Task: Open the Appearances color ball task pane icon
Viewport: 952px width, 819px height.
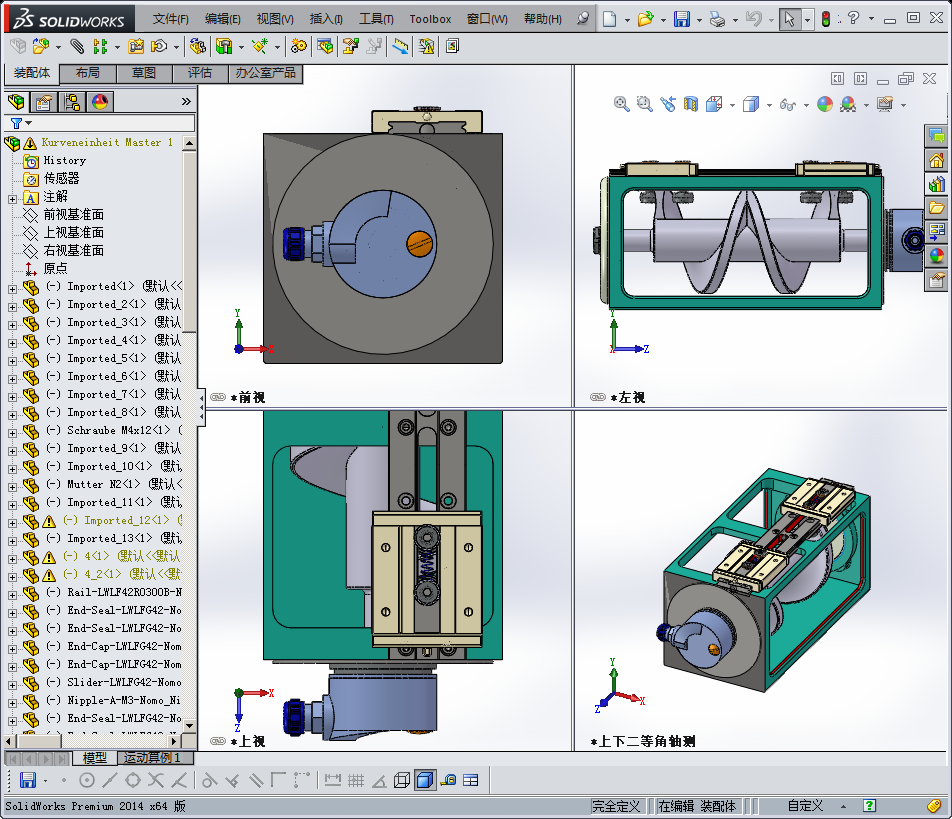Action: click(x=936, y=256)
